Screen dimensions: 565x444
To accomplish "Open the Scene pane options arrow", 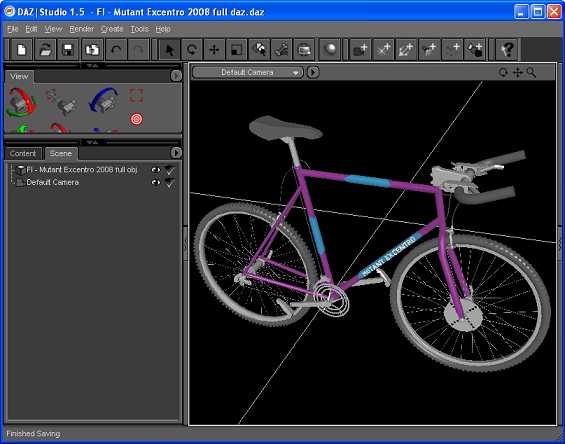I will coord(176,153).
